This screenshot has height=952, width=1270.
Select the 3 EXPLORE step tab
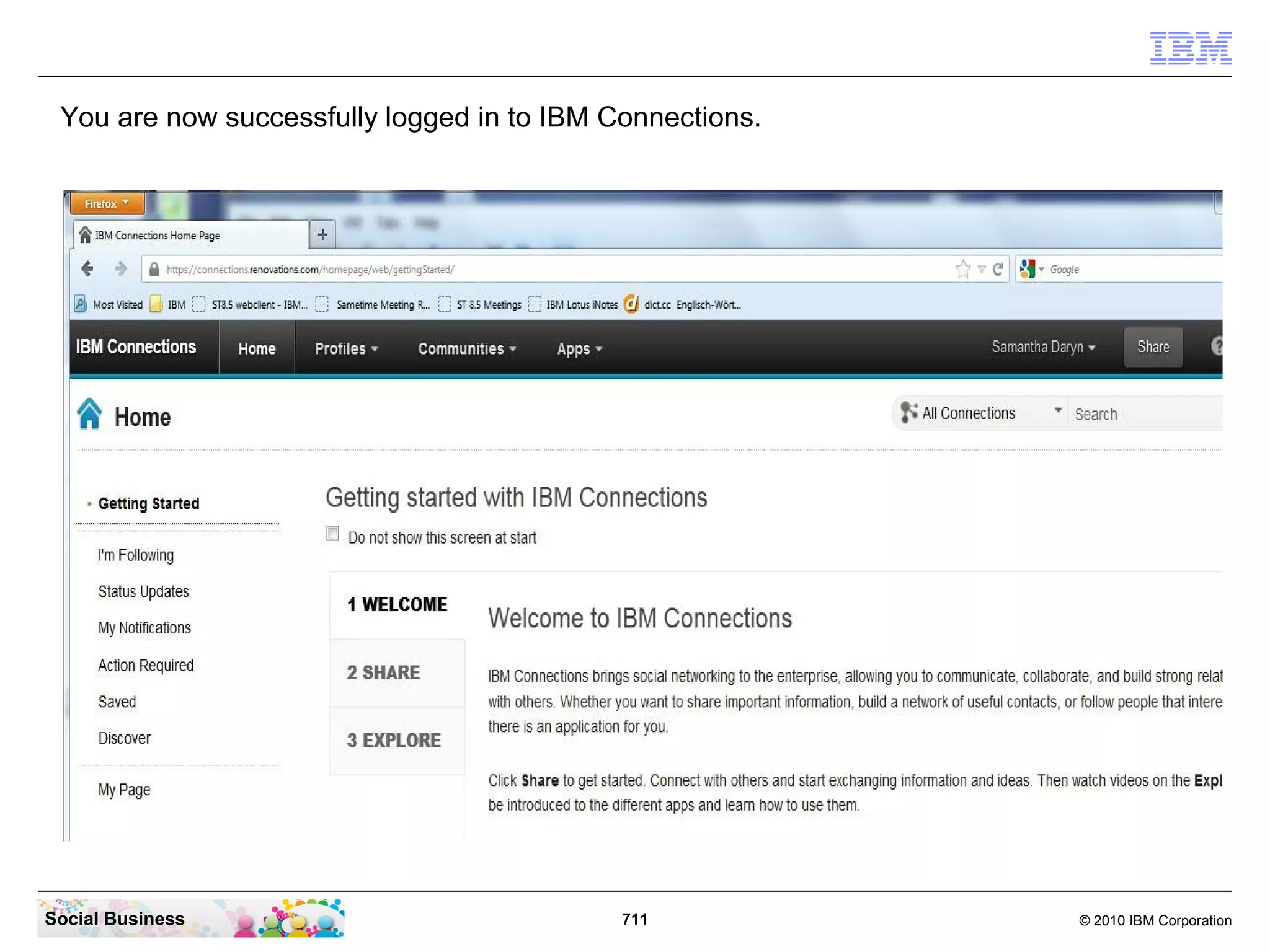coord(397,741)
